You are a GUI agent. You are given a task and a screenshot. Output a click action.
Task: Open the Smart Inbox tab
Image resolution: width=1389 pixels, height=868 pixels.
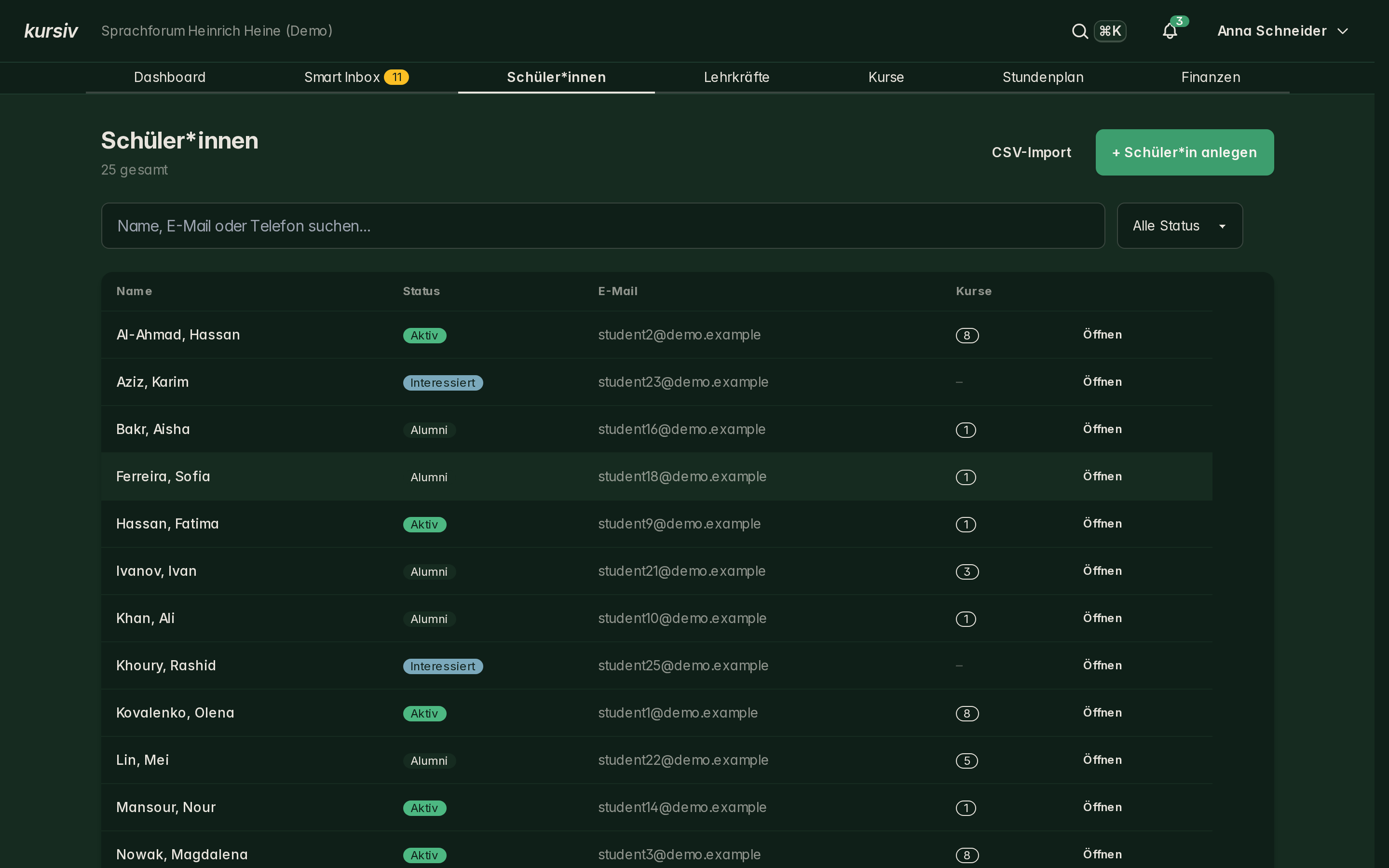[356, 78]
